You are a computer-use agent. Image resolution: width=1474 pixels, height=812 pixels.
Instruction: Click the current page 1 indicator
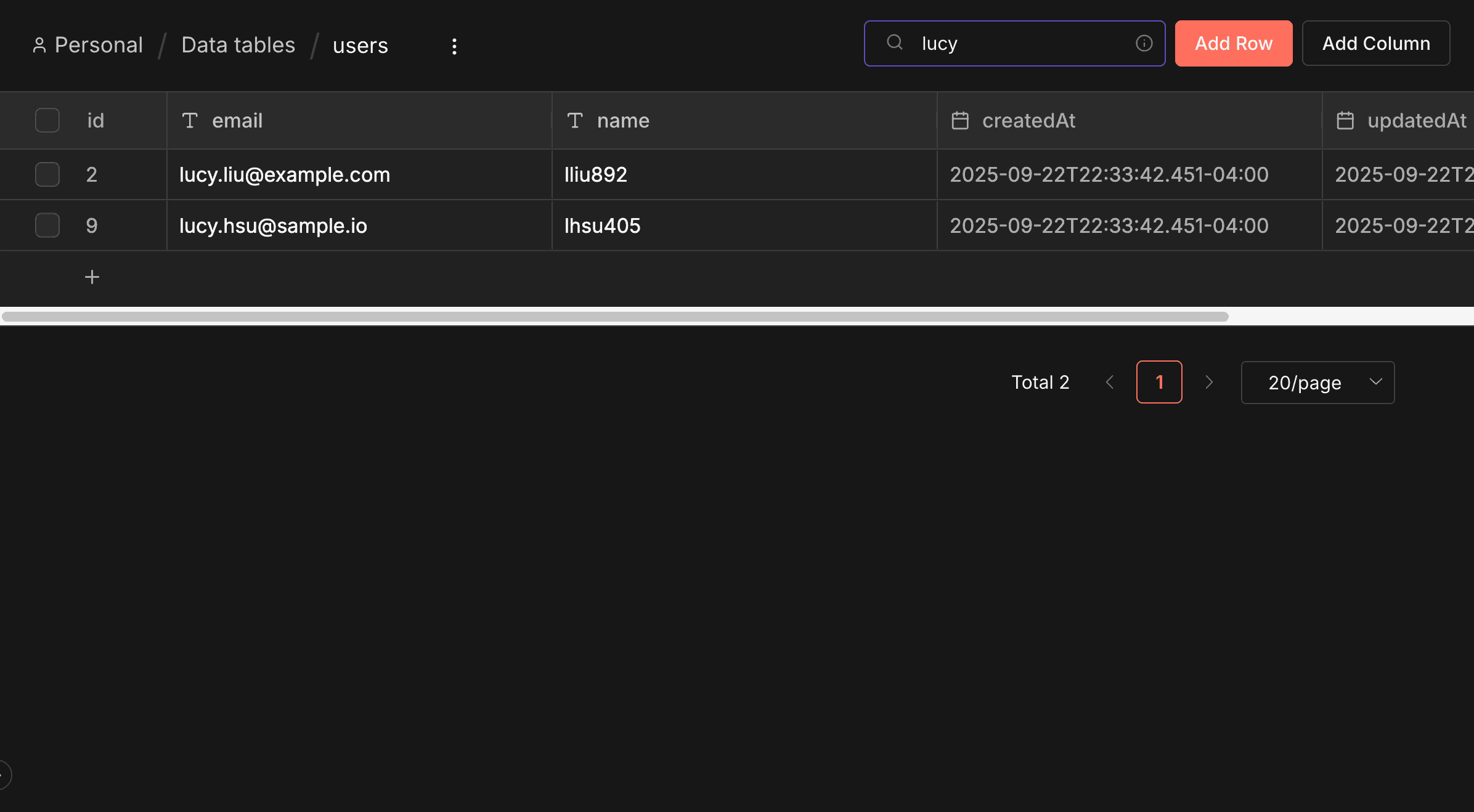coord(1159,382)
